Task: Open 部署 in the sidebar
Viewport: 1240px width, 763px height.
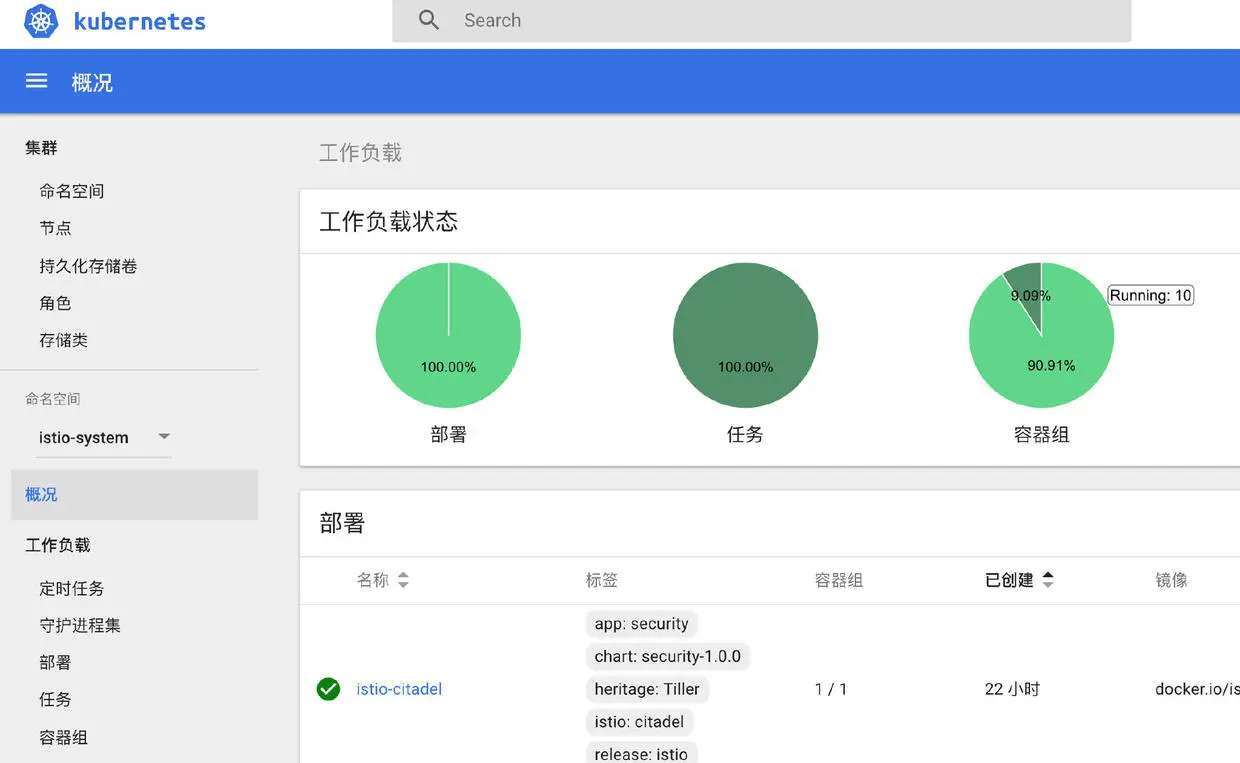Action: 56,662
